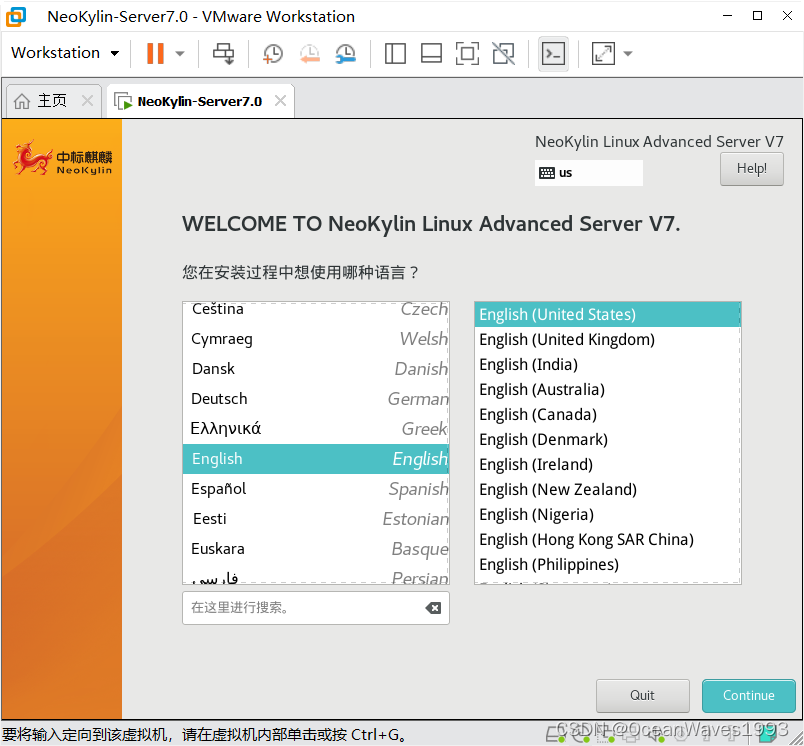
Task: Click the Unity mode icon
Action: click(x=504, y=53)
